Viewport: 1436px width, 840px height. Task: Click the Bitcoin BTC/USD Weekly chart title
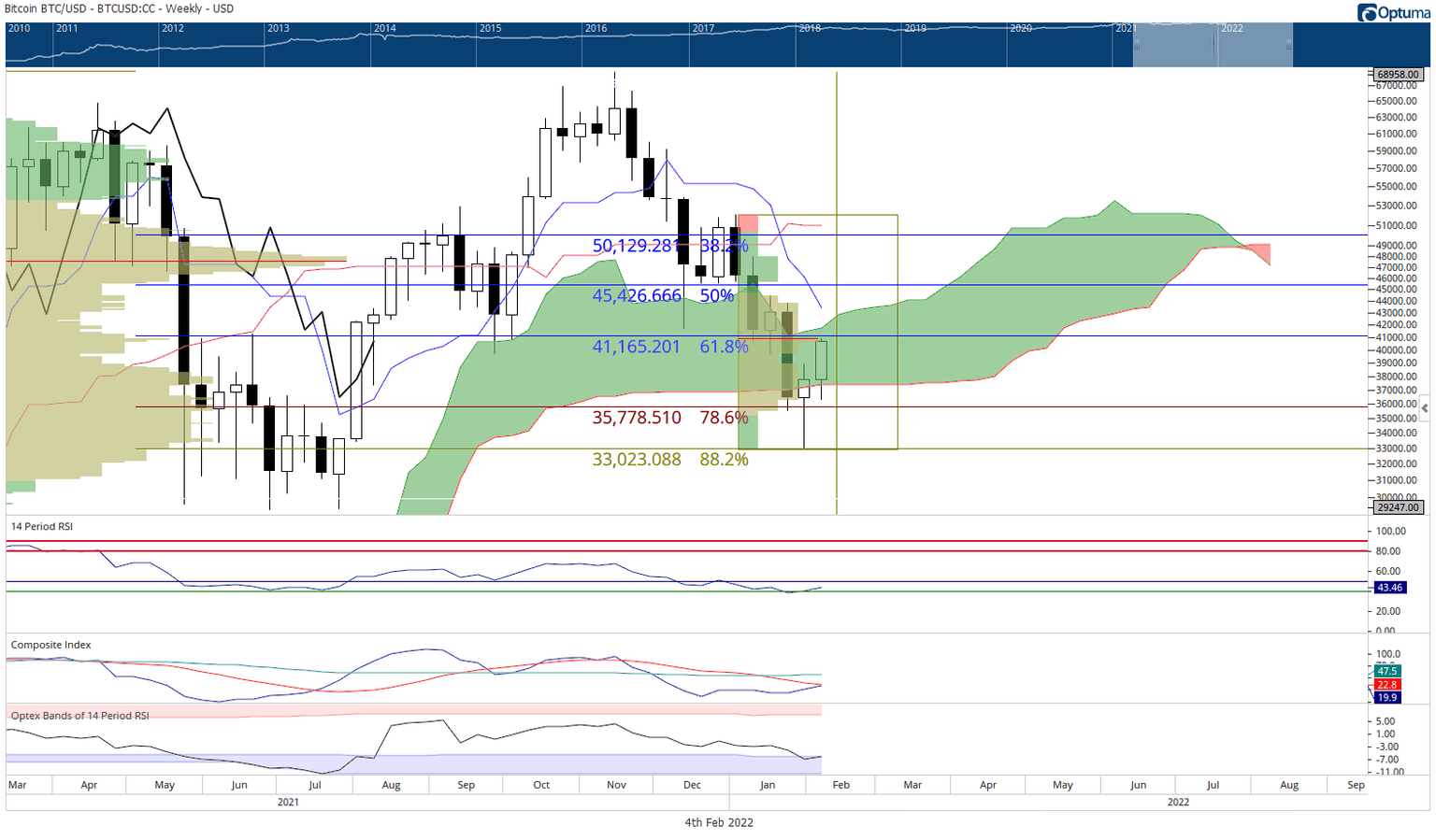tap(122, 8)
